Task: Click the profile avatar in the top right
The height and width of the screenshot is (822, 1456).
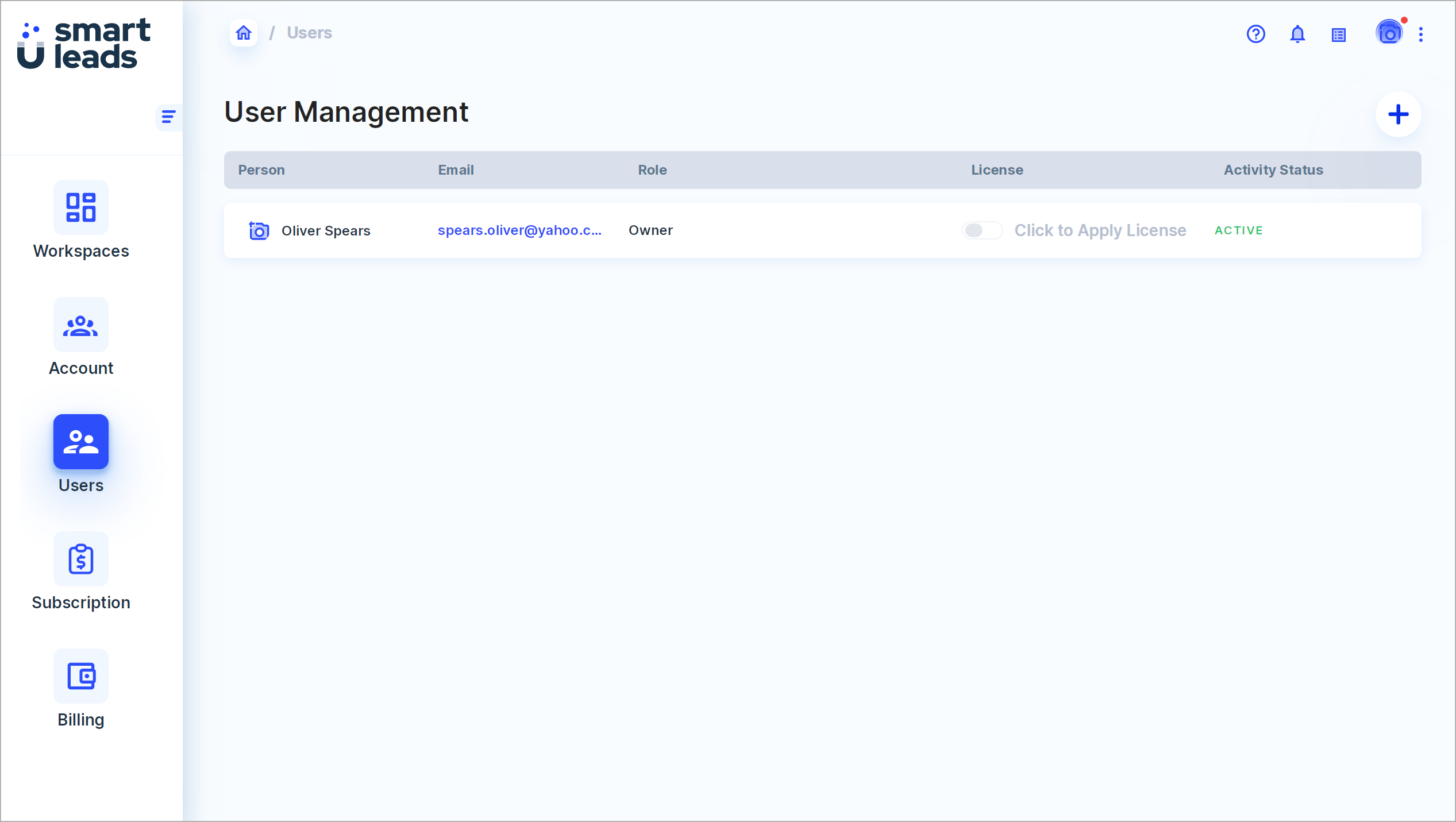Action: point(1388,33)
